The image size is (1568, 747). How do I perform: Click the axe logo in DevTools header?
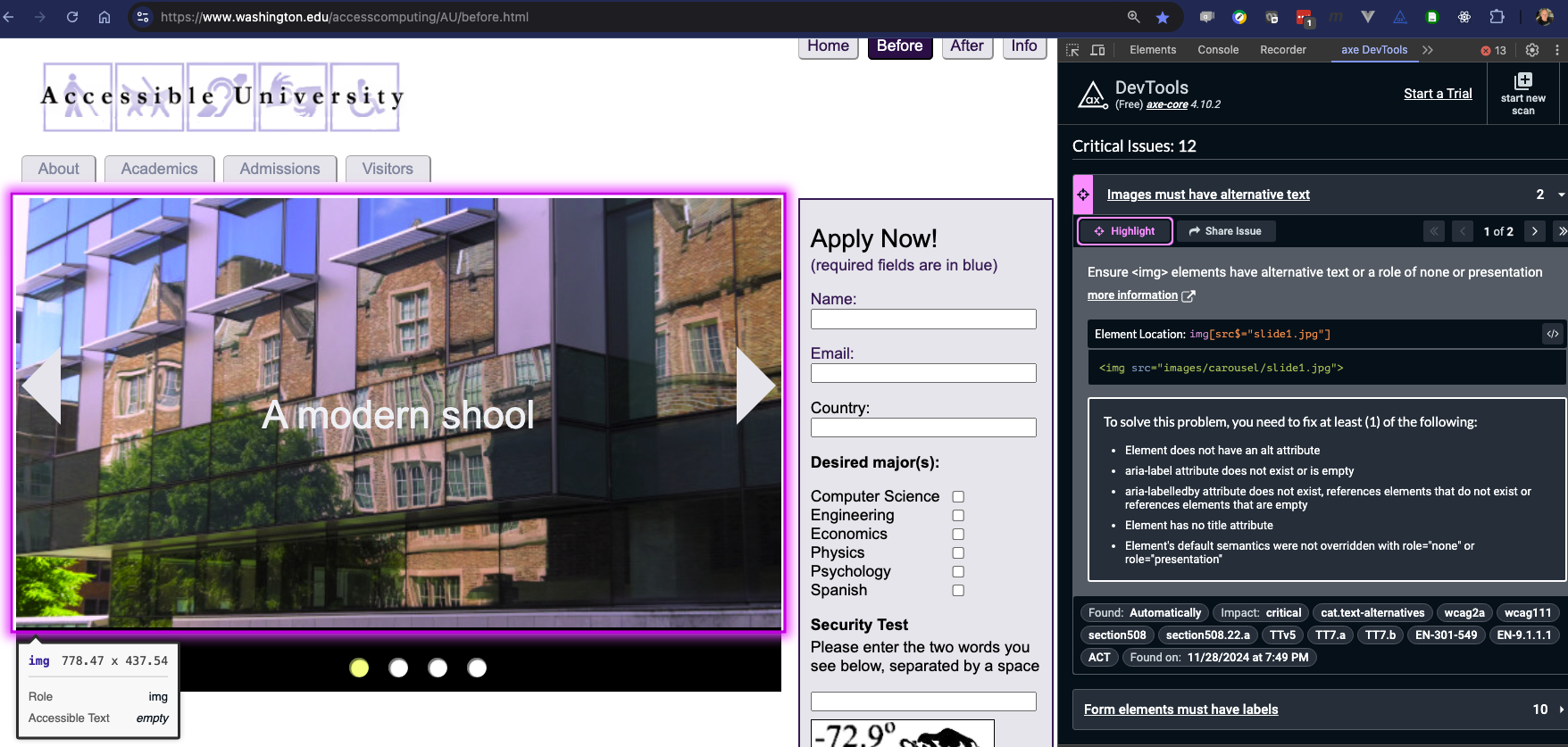[x=1092, y=95]
